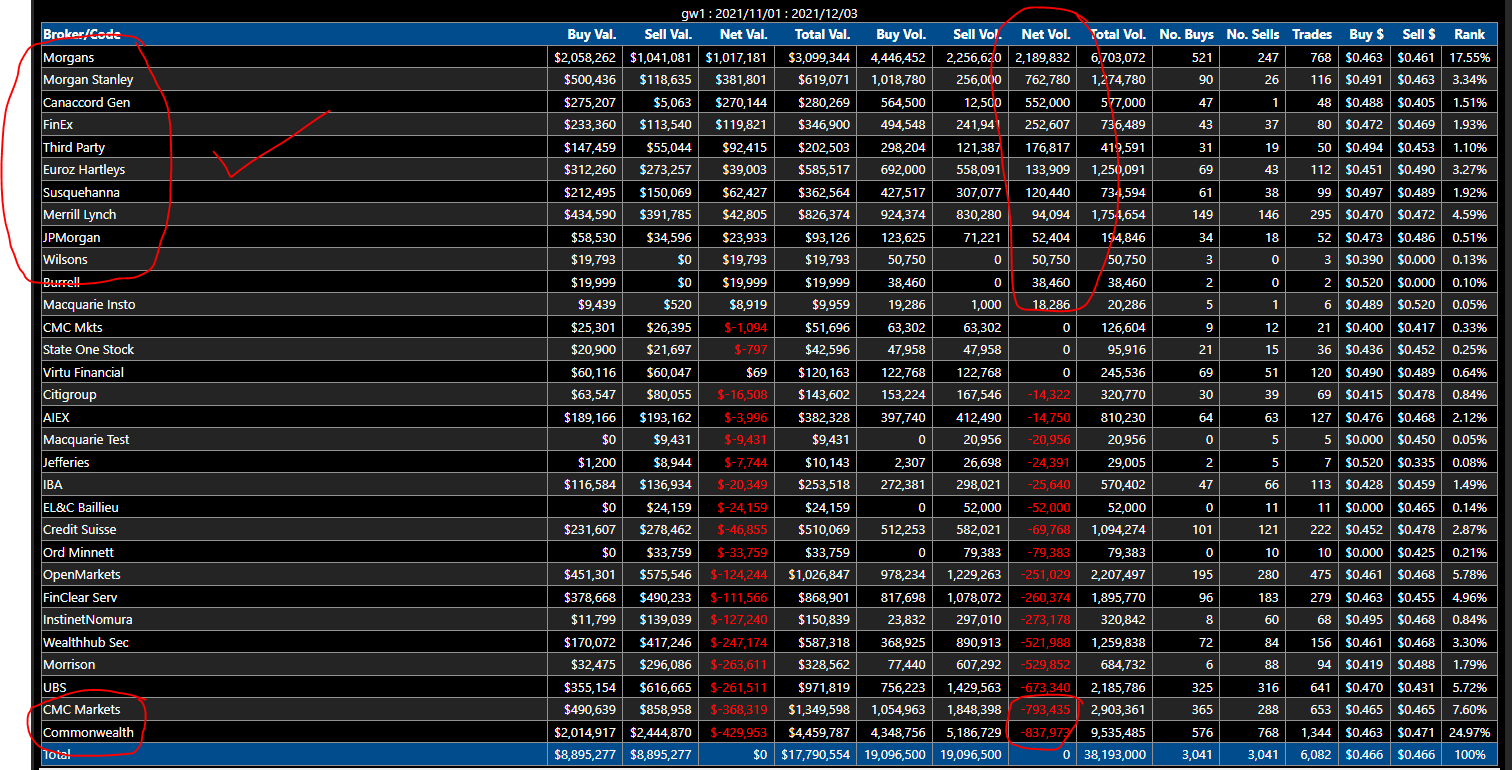Click Merrill Lynch total volume 1,754,654
The width and height of the screenshot is (1512, 770).
(x=1118, y=215)
